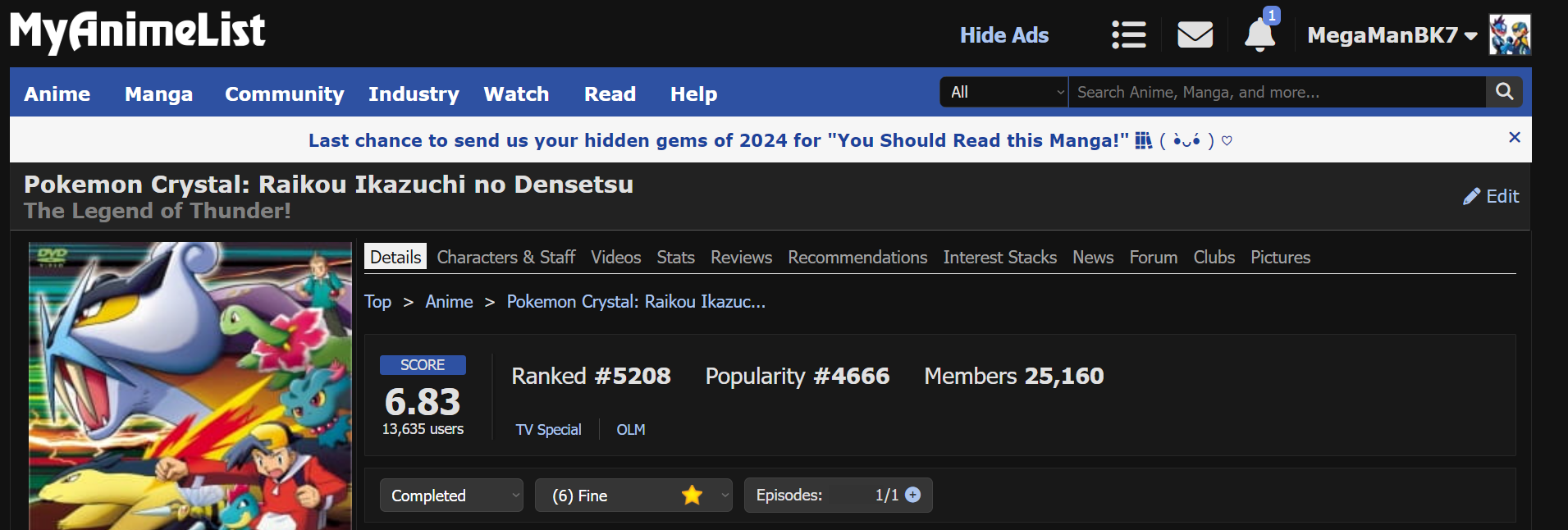
Task: Open the list menu icon in header
Action: point(1129,35)
